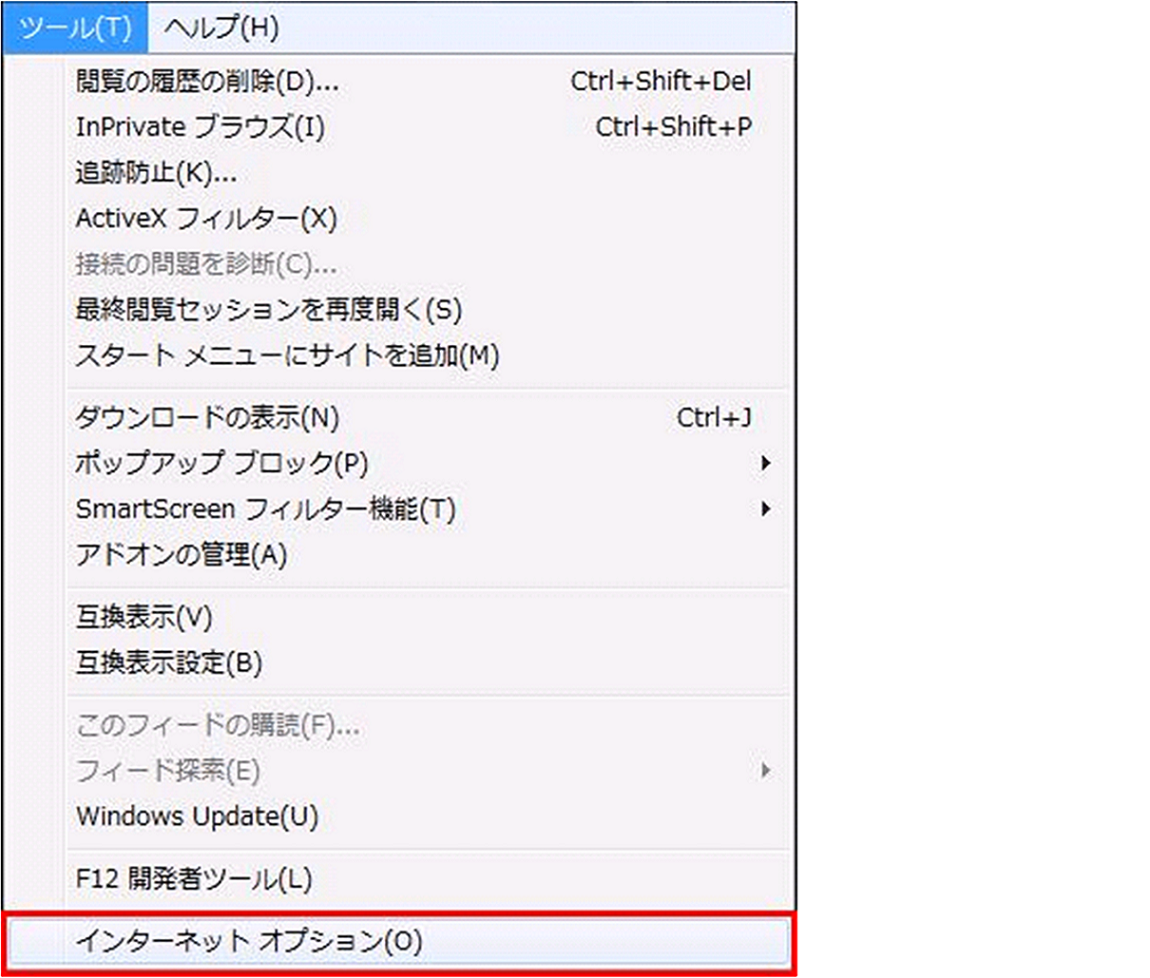Choose スタート メニューにサイトを追加
Image resolution: width=1150 pixels, height=978 pixels.
click(287, 355)
